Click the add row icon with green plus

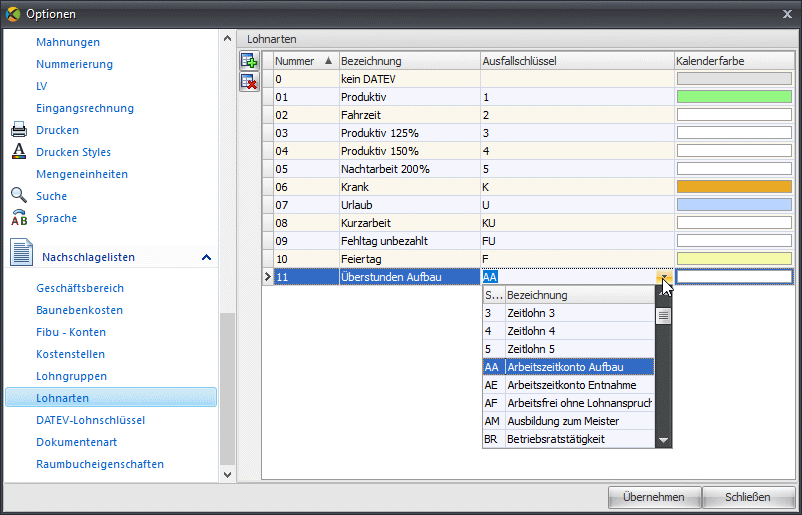[x=249, y=61]
